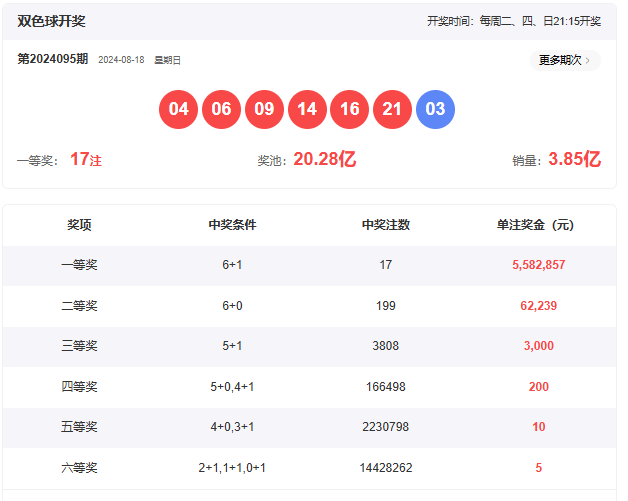
Task: Click the 中奖条件 column header
Action: tap(232, 225)
